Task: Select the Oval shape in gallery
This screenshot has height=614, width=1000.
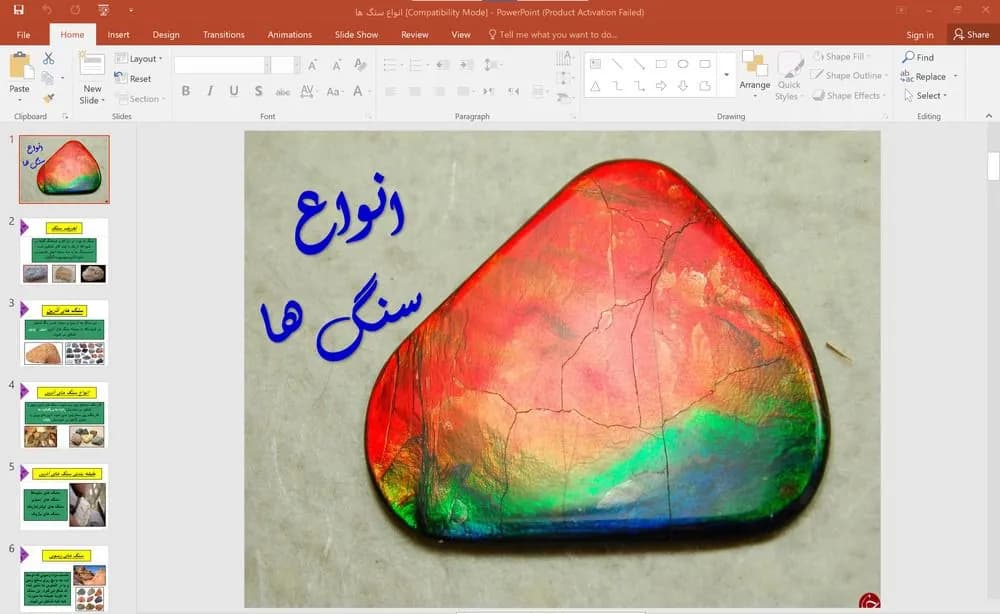Action: (683, 64)
